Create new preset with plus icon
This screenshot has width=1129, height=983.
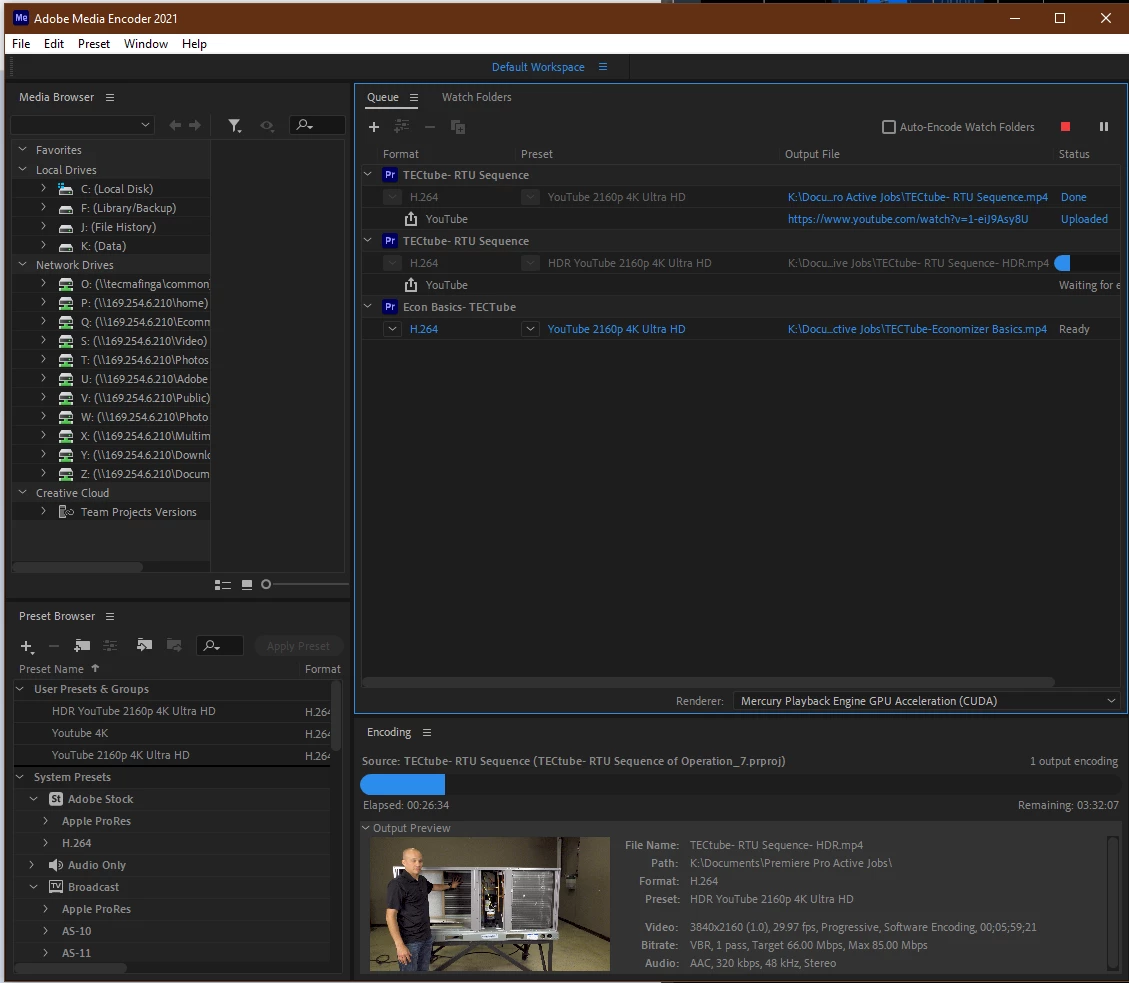[x=27, y=646]
